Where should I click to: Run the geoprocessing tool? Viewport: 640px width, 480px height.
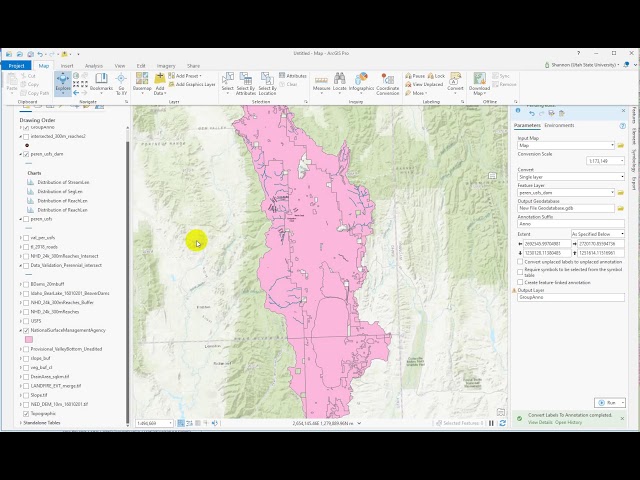(607, 402)
